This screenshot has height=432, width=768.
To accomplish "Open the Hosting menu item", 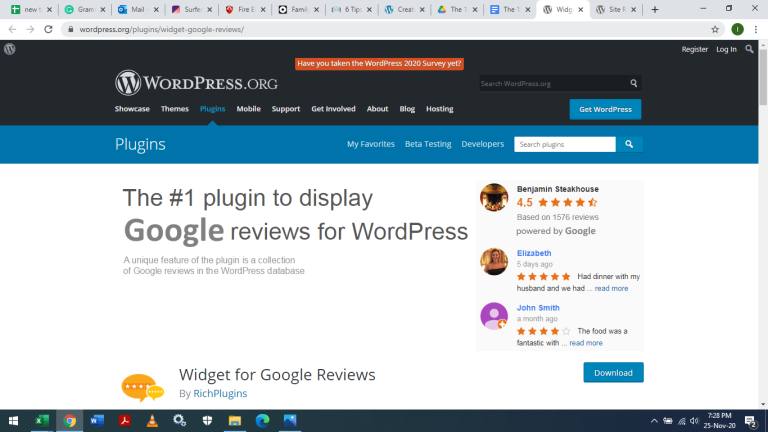I will 439,109.
